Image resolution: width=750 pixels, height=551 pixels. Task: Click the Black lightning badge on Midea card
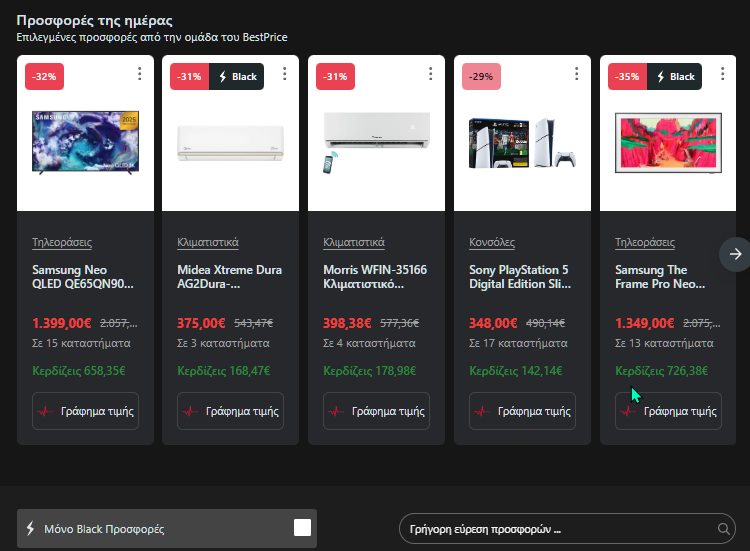(237, 77)
